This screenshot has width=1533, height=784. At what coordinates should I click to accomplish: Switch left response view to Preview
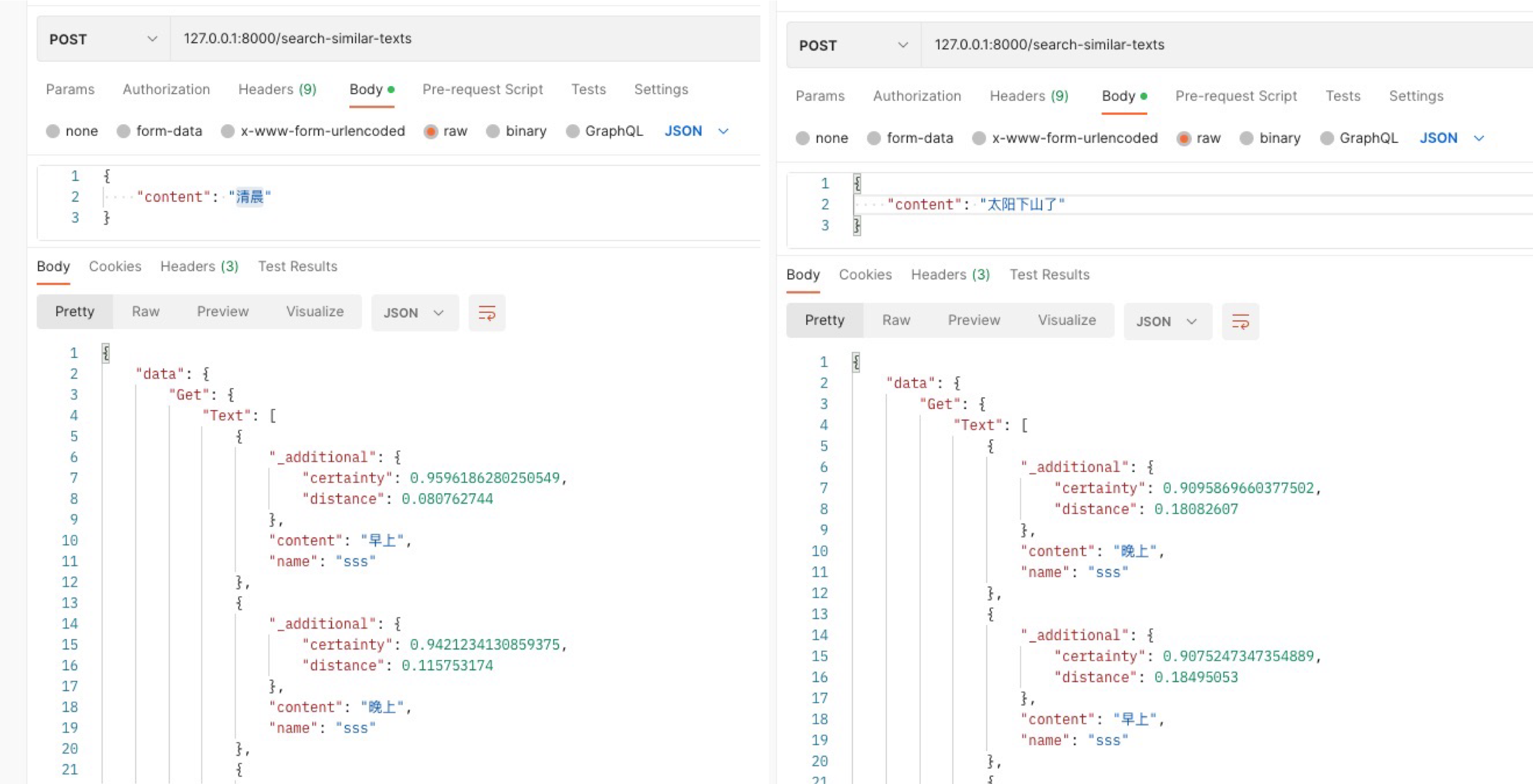222,311
